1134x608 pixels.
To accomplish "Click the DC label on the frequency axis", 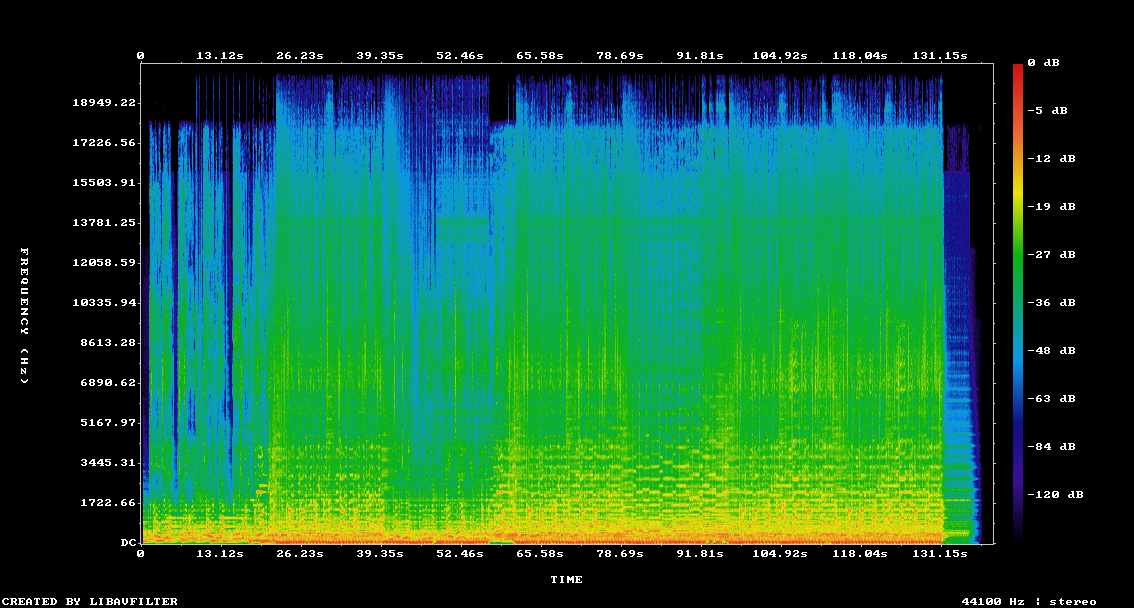I will (x=129, y=542).
